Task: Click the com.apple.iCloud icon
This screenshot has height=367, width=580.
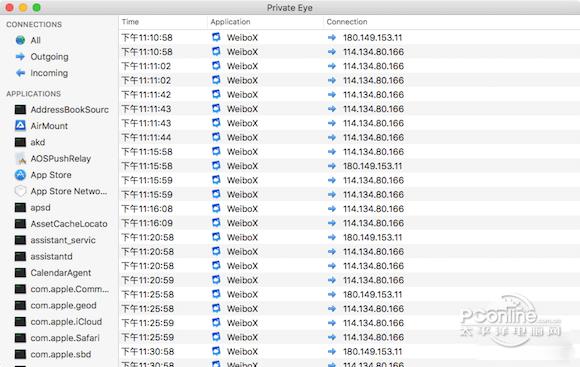Action: coord(20,321)
